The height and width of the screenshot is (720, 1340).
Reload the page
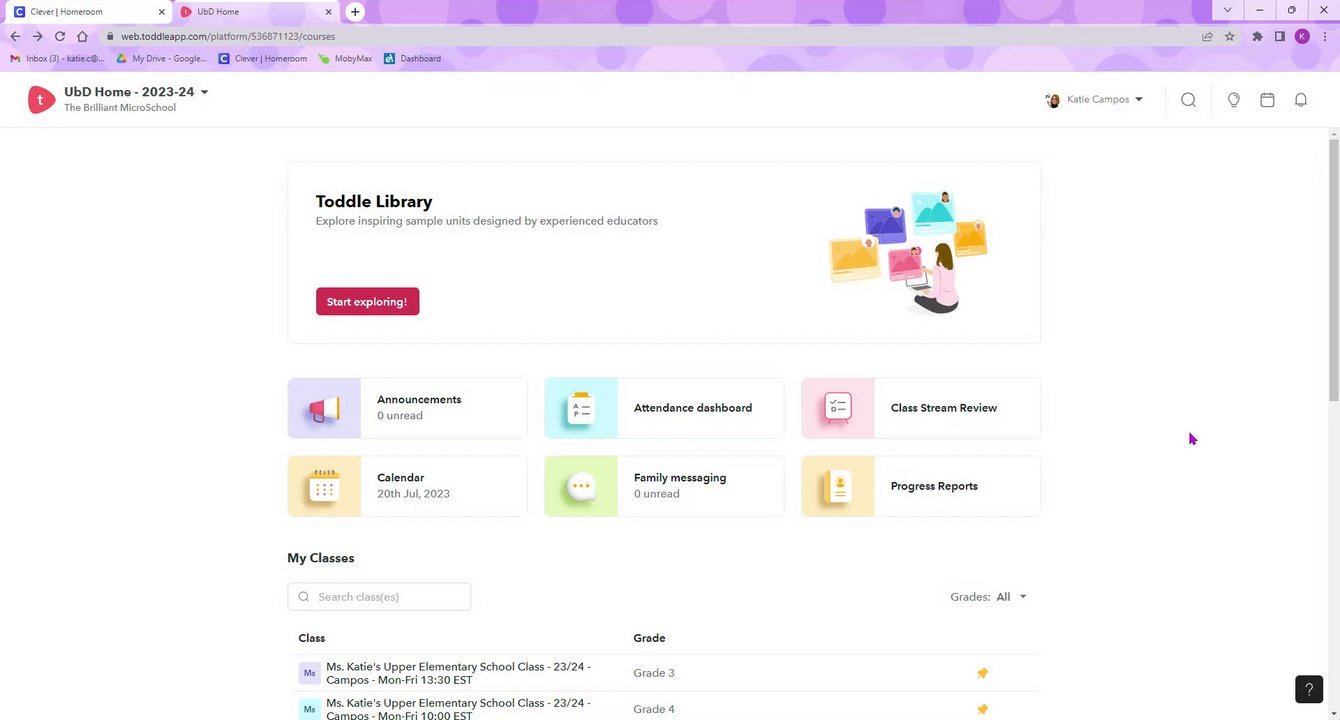(60, 36)
